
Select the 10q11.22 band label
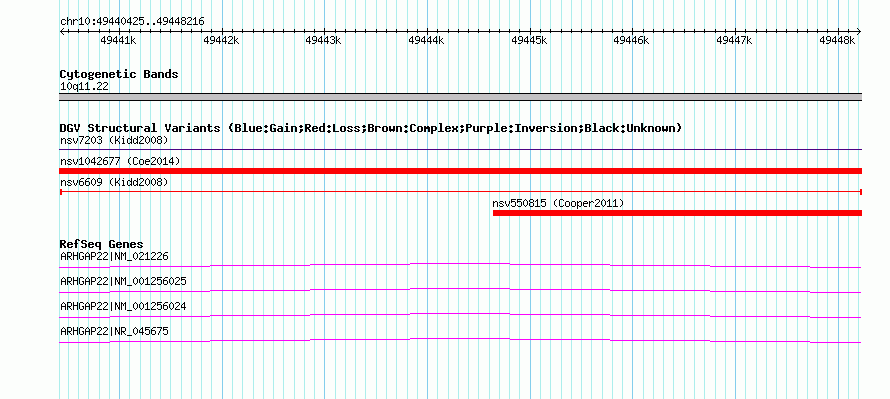pos(85,87)
